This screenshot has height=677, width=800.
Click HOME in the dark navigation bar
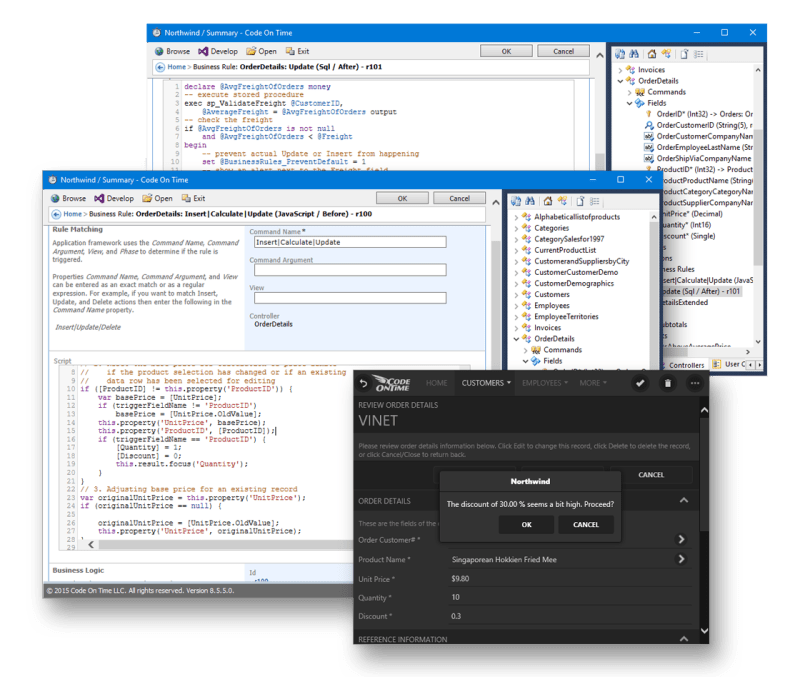tap(436, 383)
